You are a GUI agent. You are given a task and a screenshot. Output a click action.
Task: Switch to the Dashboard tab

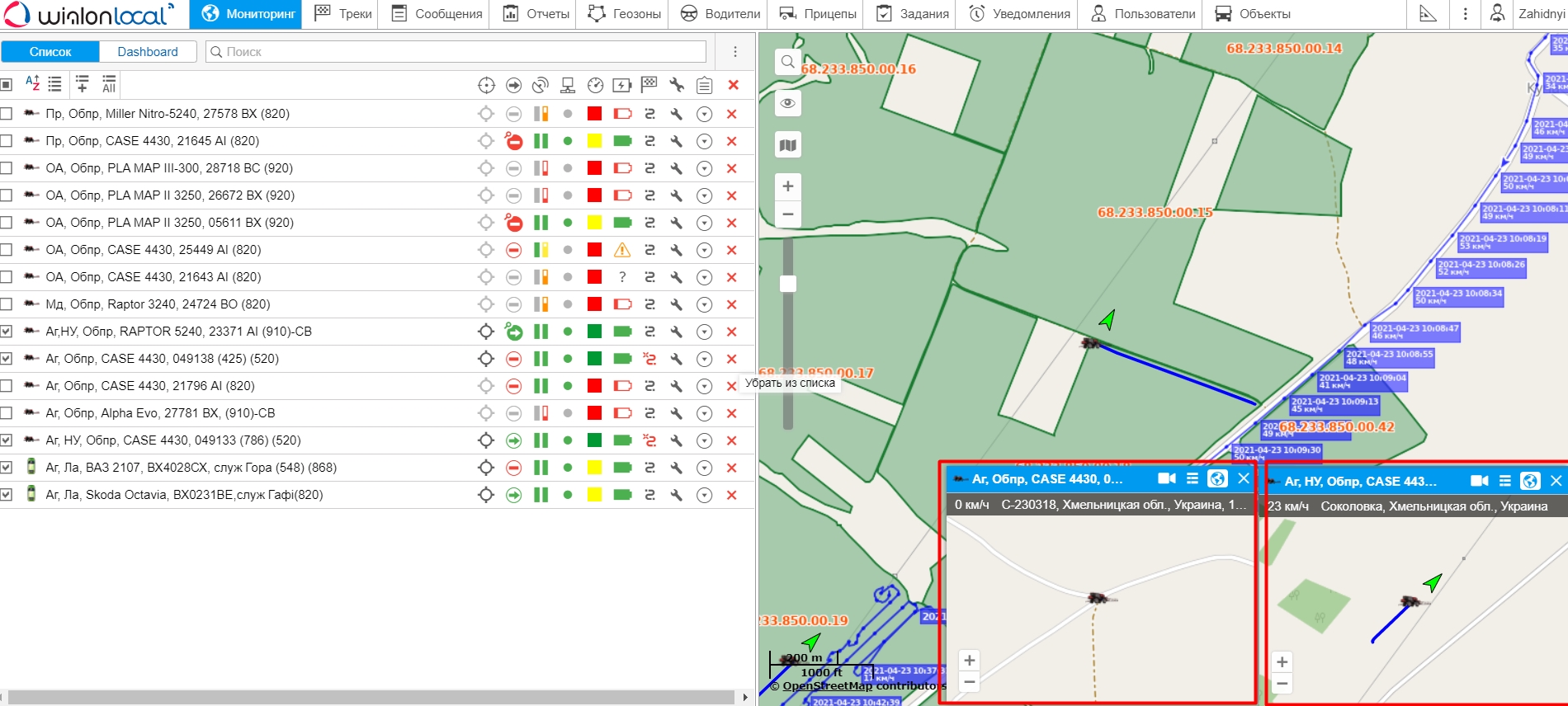tap(148, 52)
